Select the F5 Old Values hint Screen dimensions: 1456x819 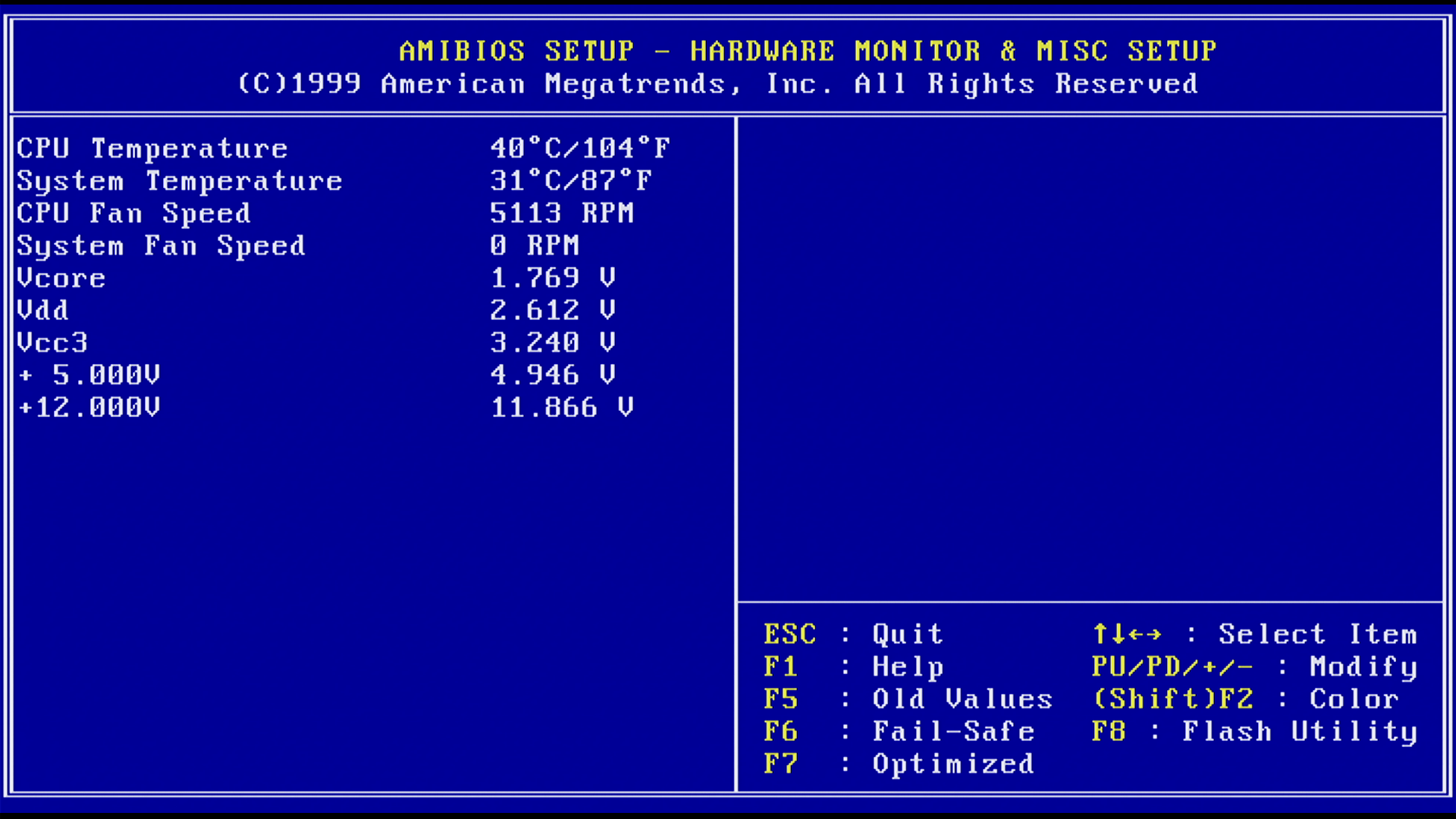(908, 699)
